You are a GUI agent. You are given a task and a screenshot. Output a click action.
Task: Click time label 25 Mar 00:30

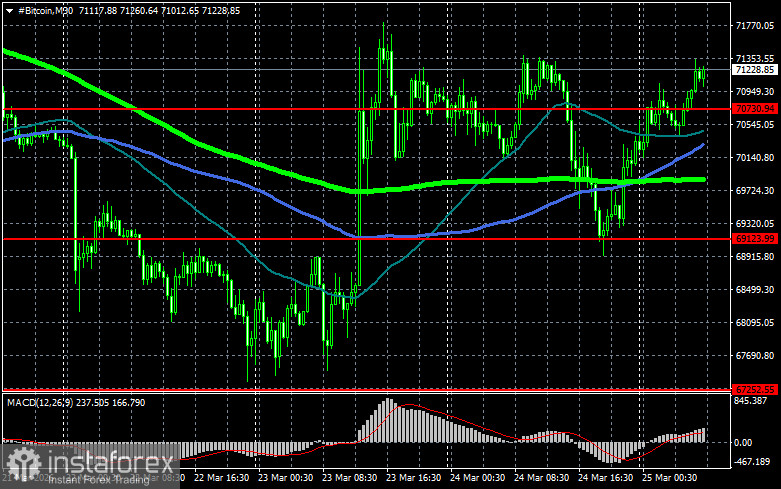tap(669, 478)
